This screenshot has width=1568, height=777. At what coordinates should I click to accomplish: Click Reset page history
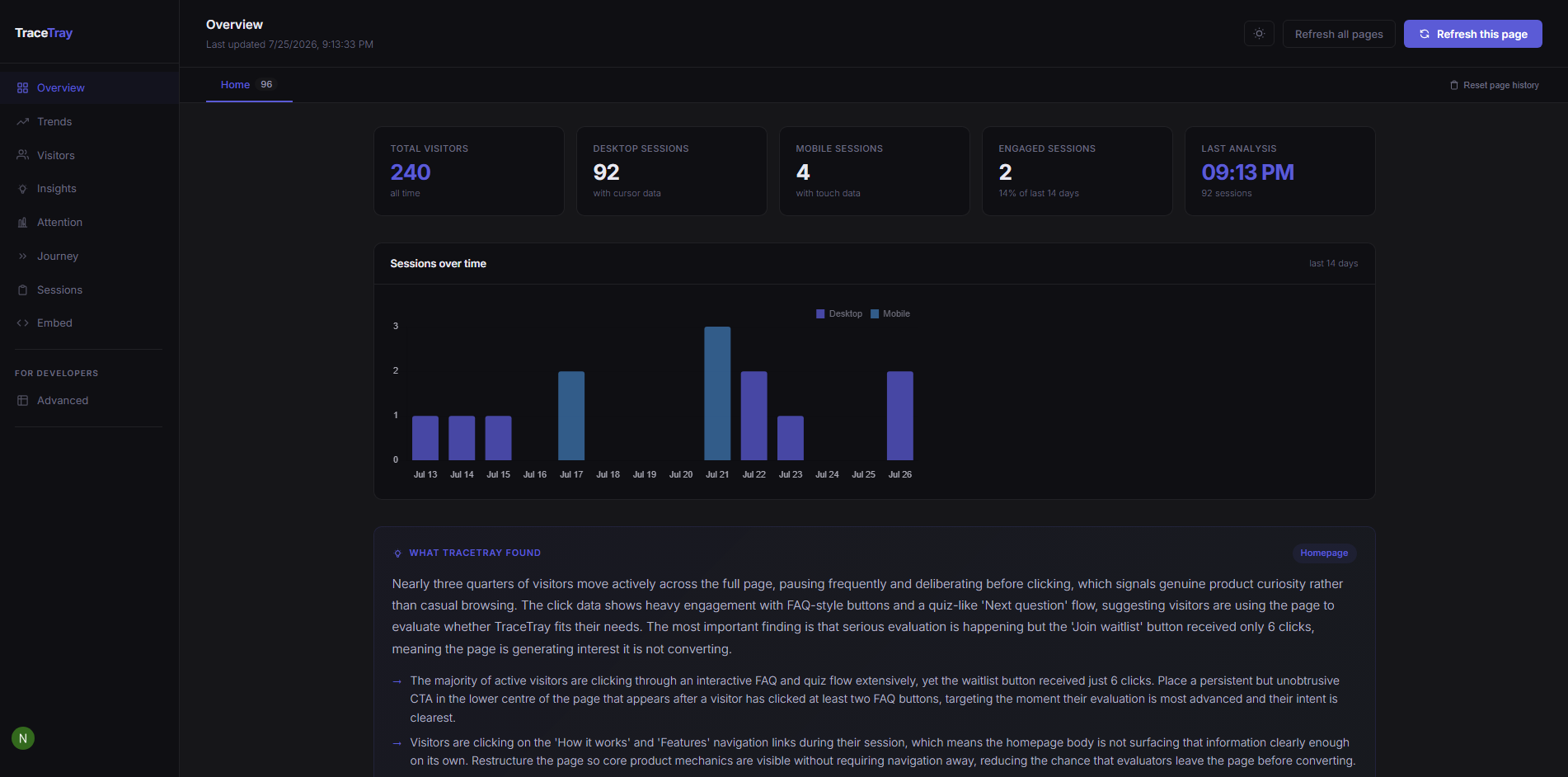1495,85
